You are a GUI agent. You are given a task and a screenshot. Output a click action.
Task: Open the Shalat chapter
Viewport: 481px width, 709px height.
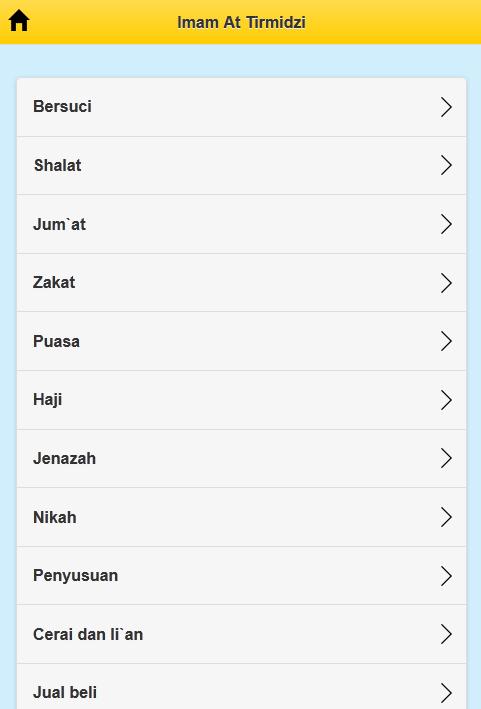pyautogui.click(x=241, y=165)
